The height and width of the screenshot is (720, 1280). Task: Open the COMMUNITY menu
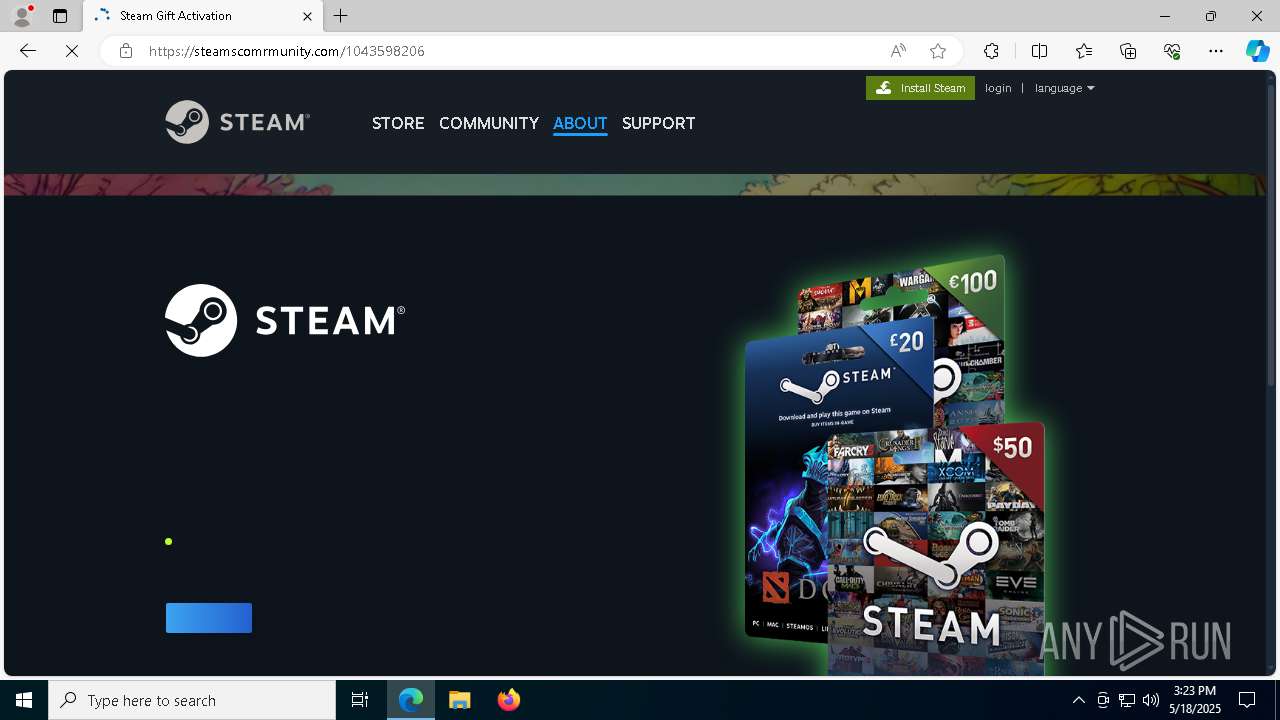[489, 123]
